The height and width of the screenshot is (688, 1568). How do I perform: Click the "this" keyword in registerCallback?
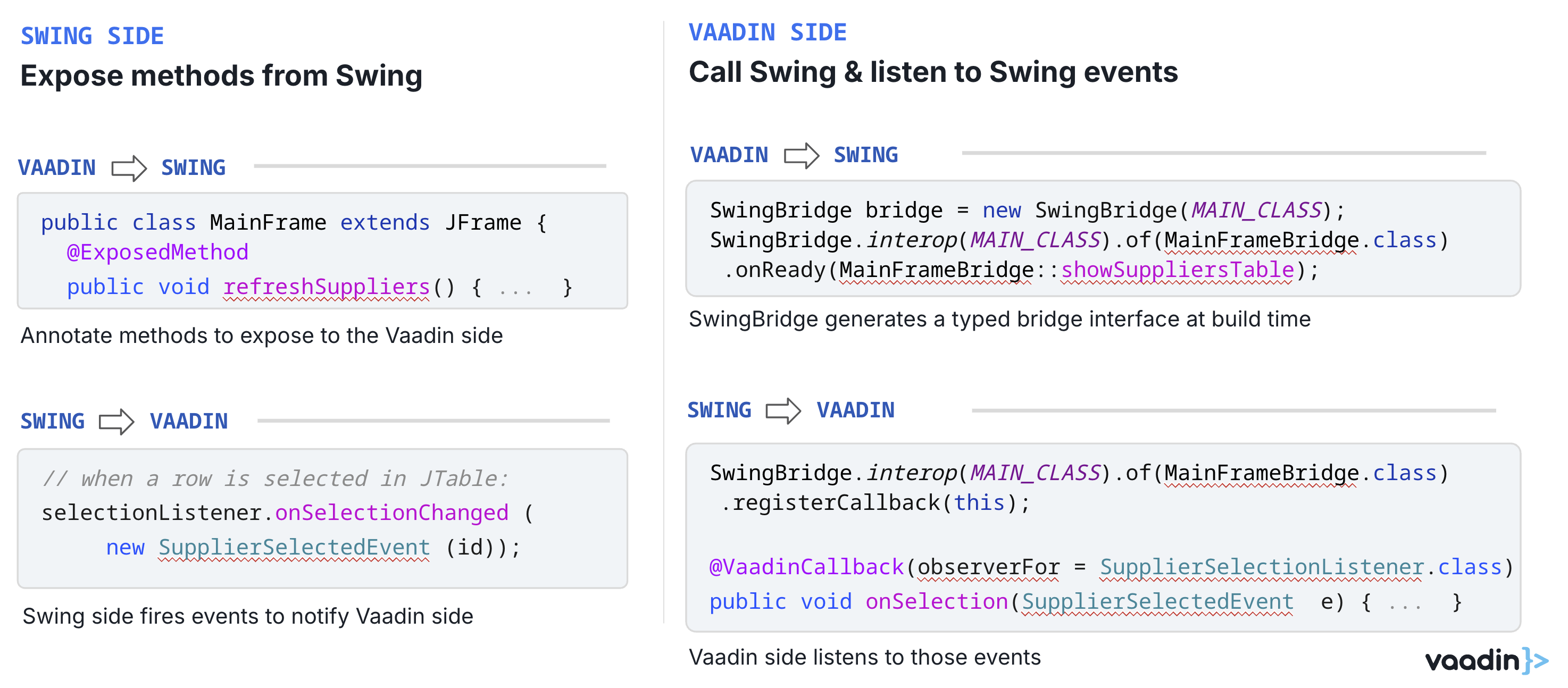[x=979, y=502]
